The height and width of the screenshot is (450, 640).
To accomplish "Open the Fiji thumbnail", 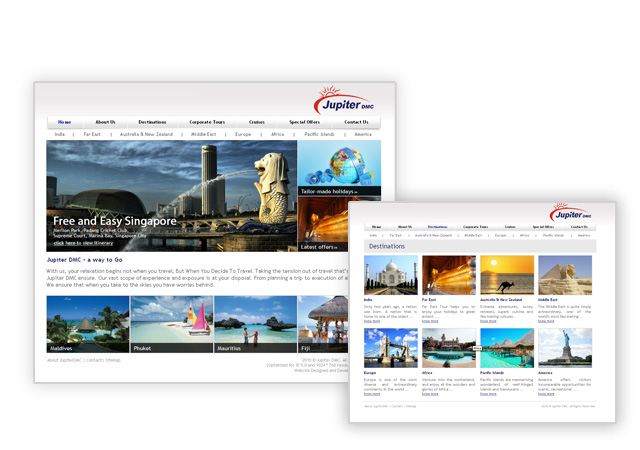I will pyautogui.click(x=323, y=324).
